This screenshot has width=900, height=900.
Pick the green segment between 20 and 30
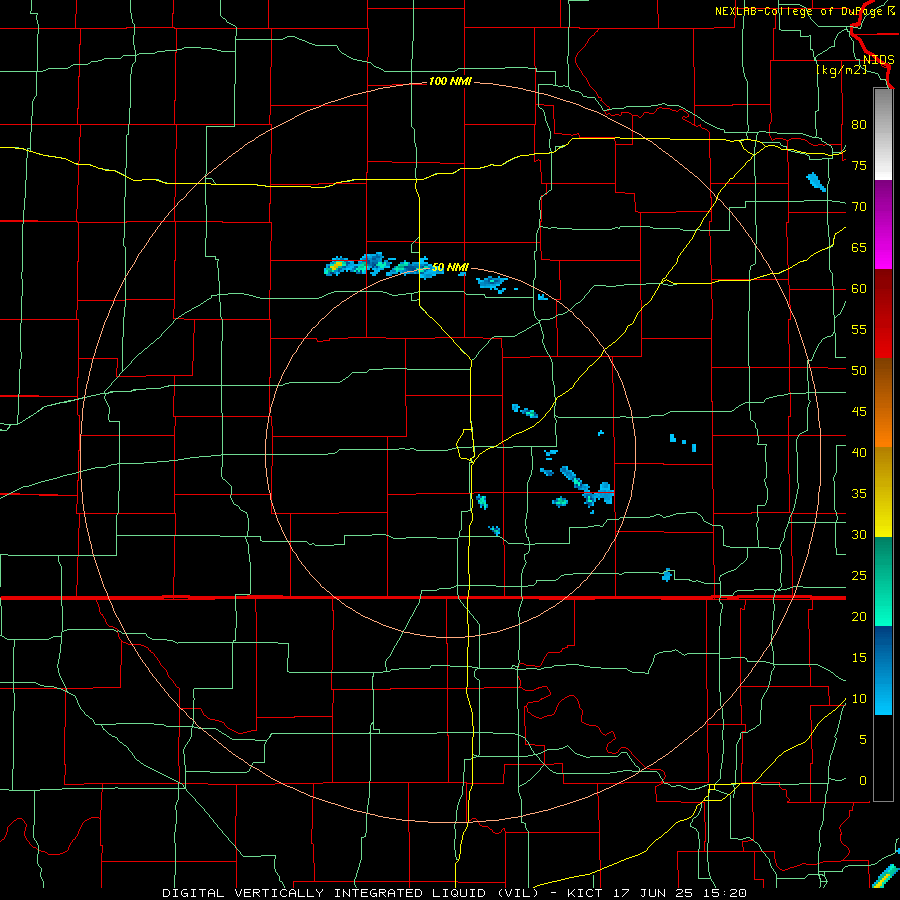[883, 581]
